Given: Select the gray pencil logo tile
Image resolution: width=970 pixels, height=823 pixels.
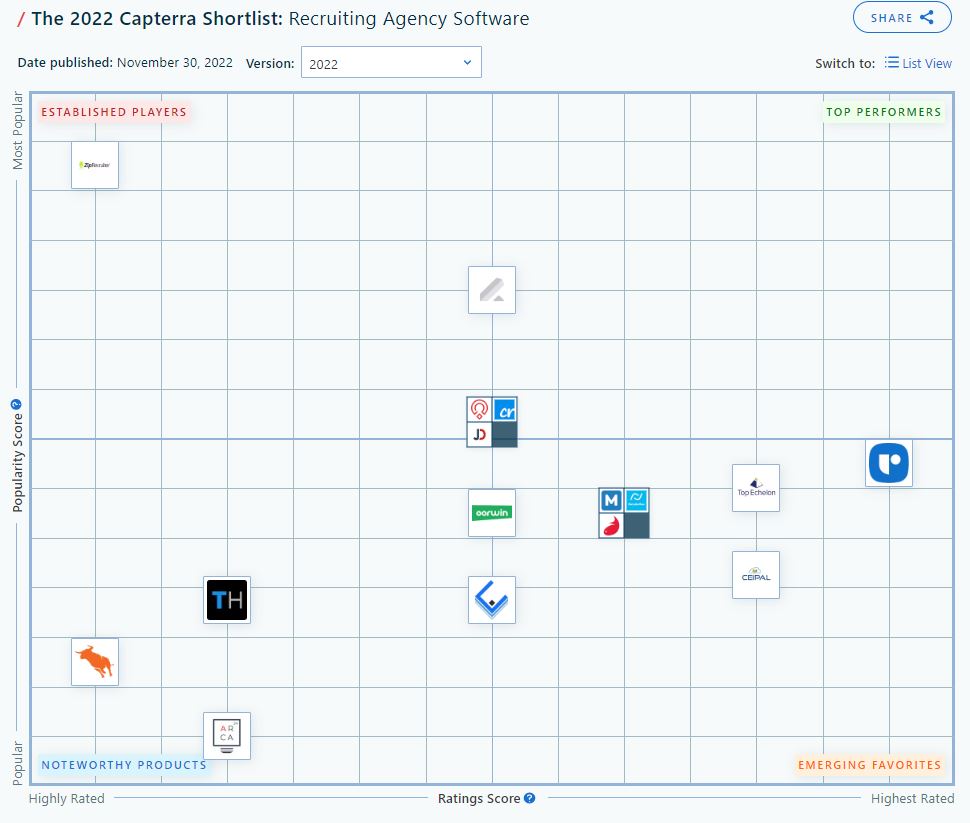Looking at the screenshot, I should pos(492,290).
